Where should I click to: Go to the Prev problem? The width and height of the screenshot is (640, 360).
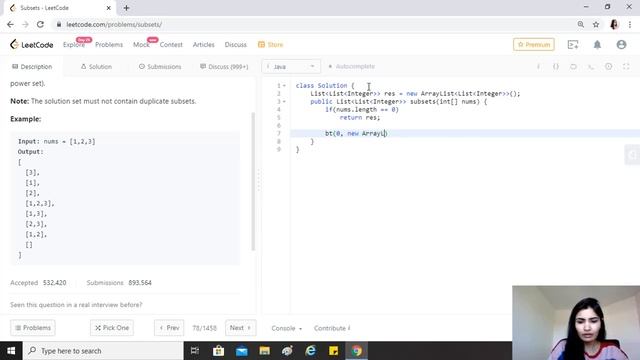[x=169, y=328]
